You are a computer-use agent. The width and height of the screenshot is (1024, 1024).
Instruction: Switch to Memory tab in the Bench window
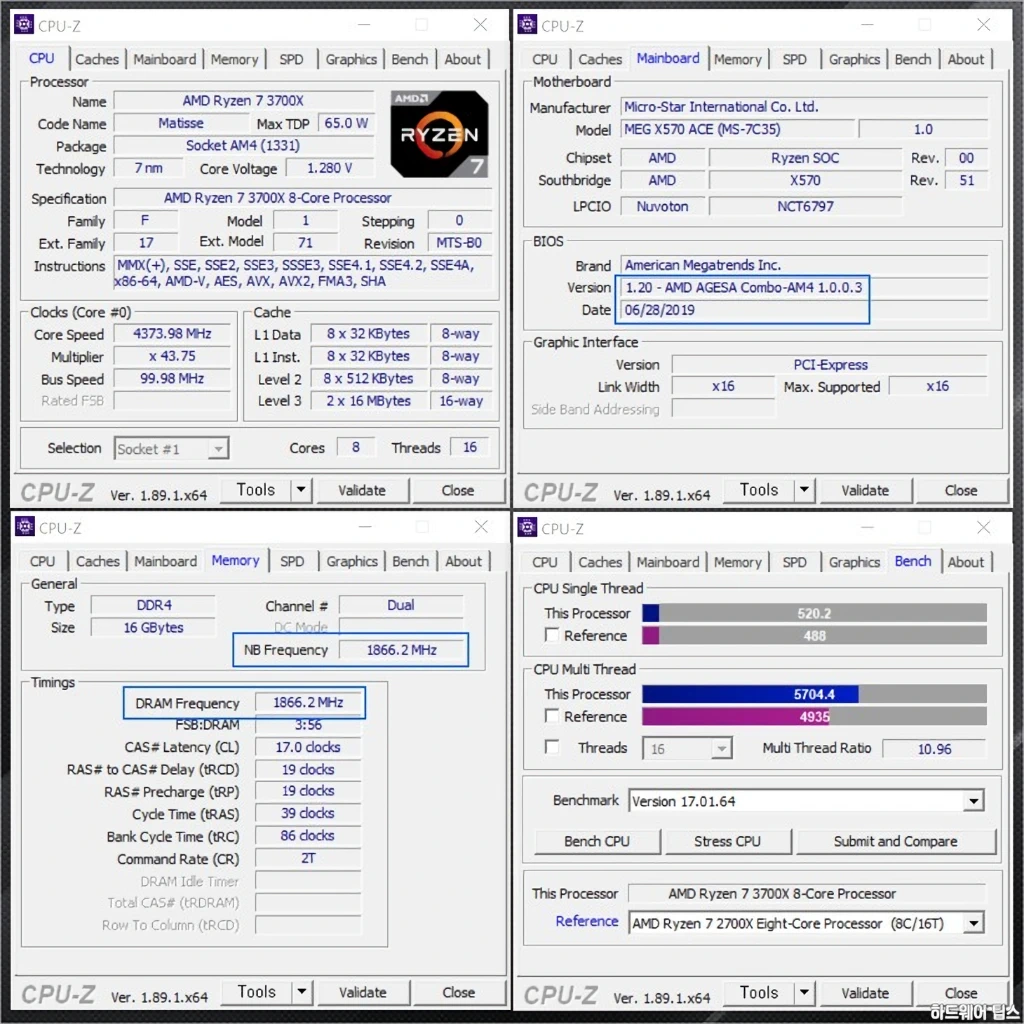point(738,562)
